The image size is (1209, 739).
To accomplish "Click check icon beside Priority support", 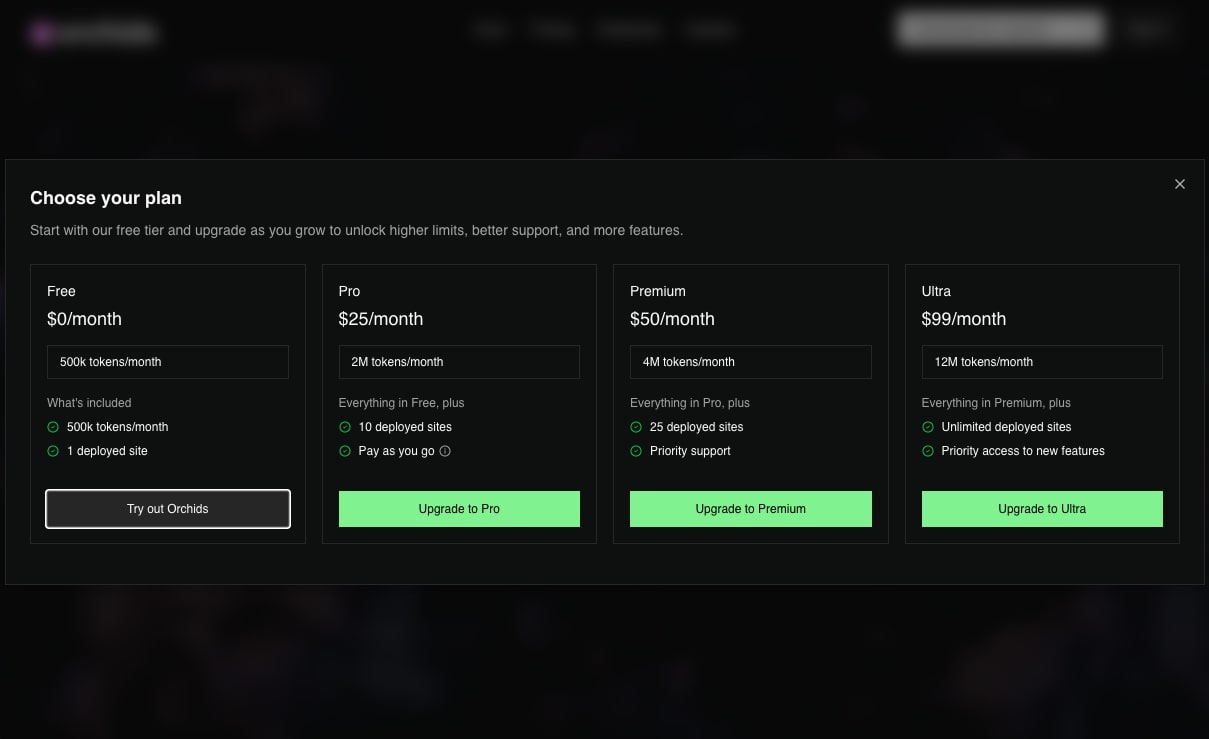I will [636, 451].
